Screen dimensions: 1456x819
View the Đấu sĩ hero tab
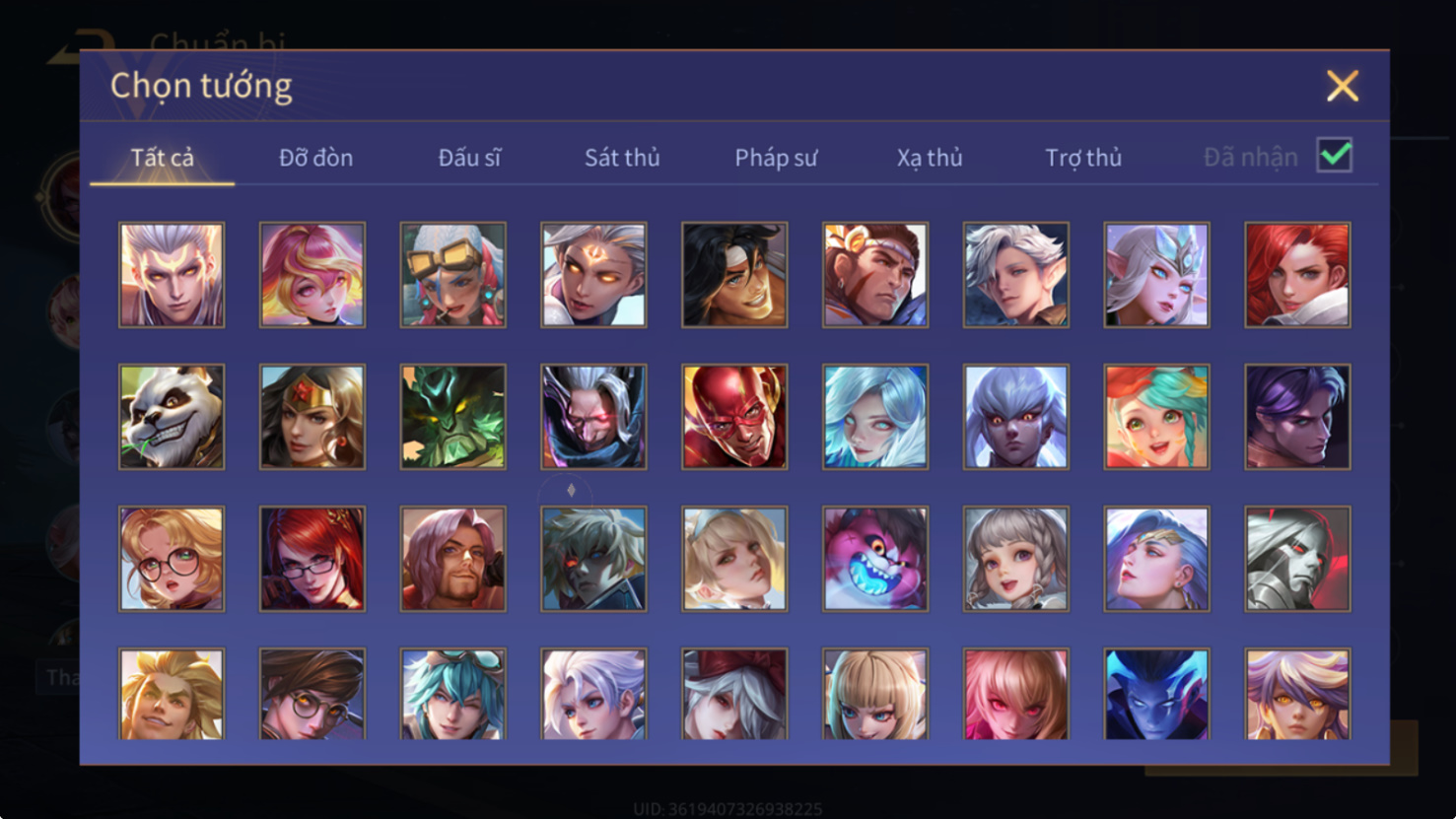(469, 158)
